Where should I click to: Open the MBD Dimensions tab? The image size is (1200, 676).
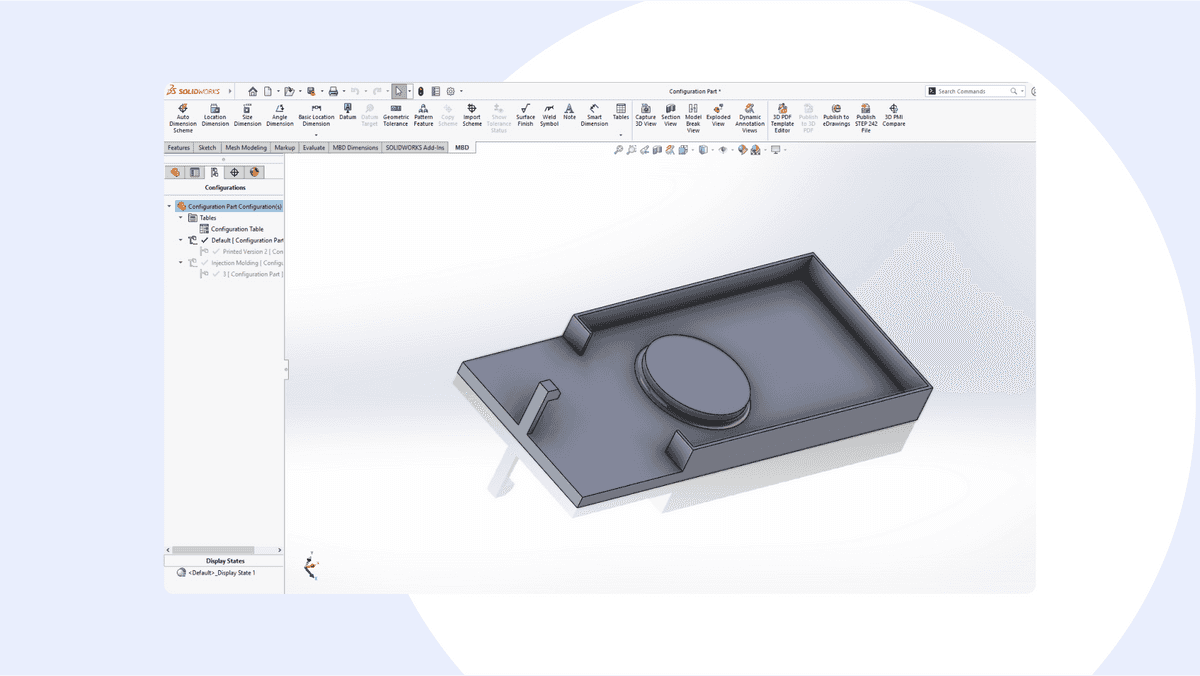[356, 148]
